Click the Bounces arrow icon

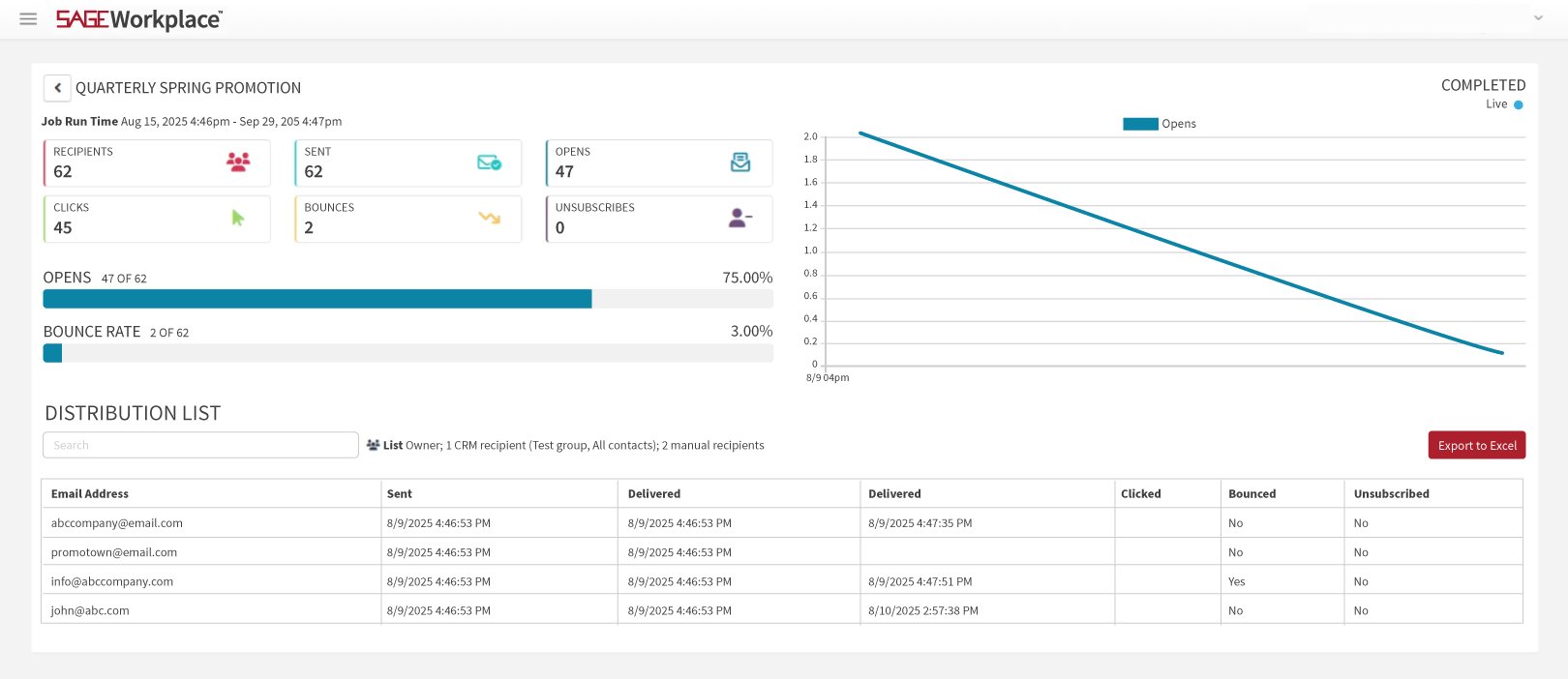click(489, 219)
